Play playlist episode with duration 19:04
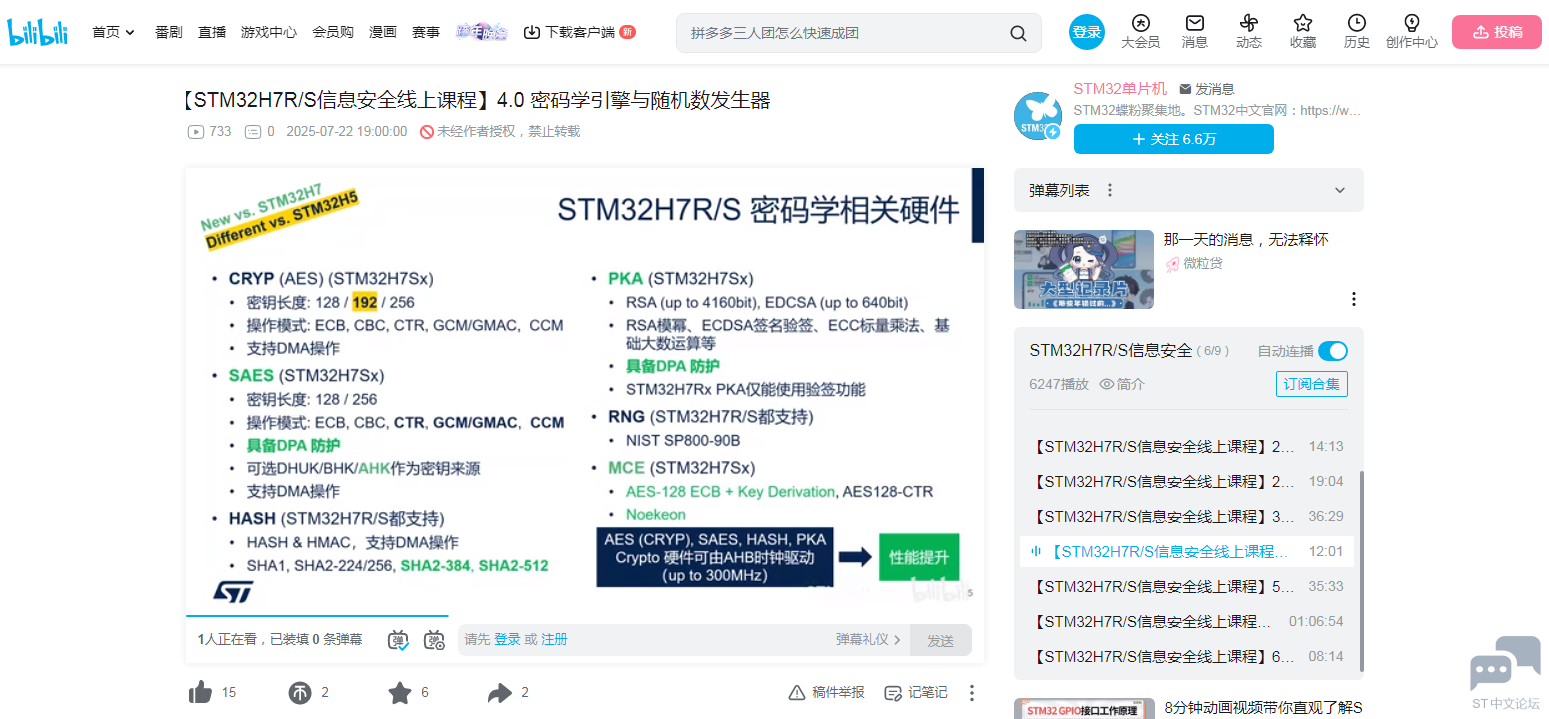 (1189, 481)
